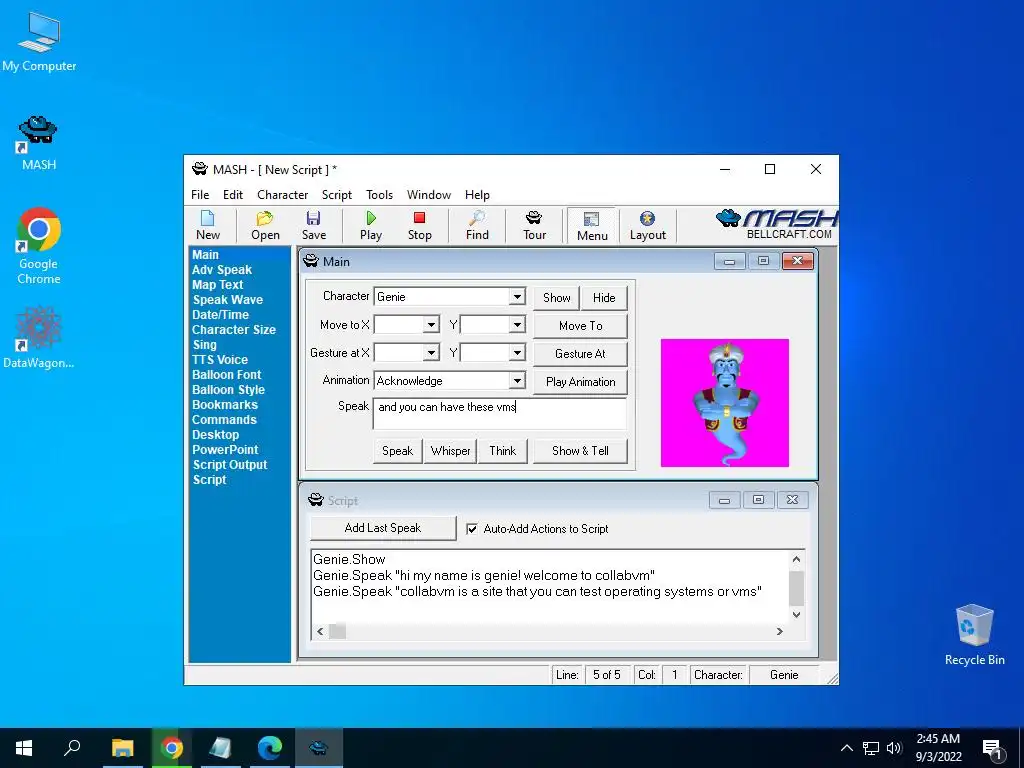
Task: Click the Show character button
Action: [x=556, y=298]
